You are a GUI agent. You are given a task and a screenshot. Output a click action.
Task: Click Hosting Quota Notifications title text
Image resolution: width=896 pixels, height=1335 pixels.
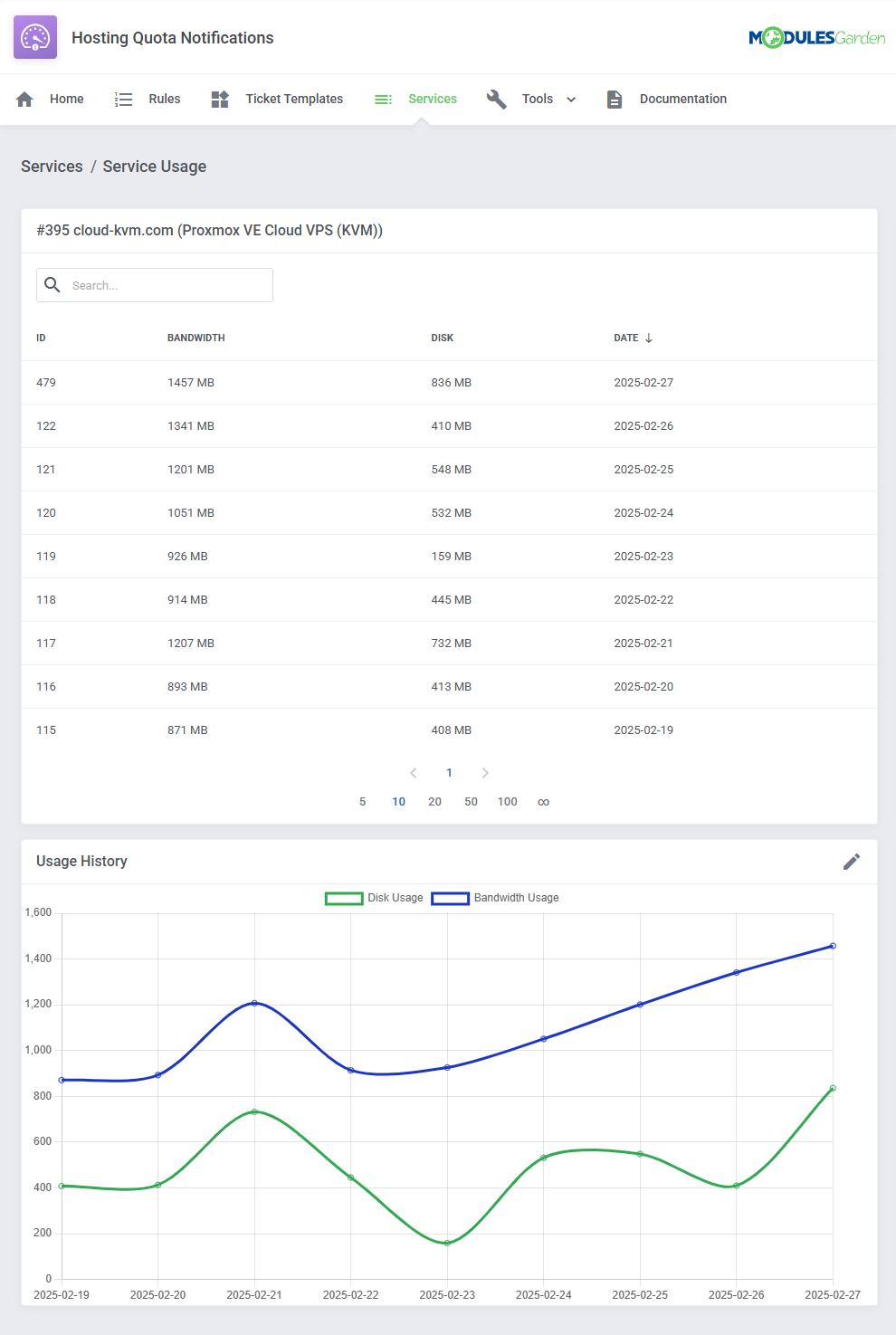173,38
